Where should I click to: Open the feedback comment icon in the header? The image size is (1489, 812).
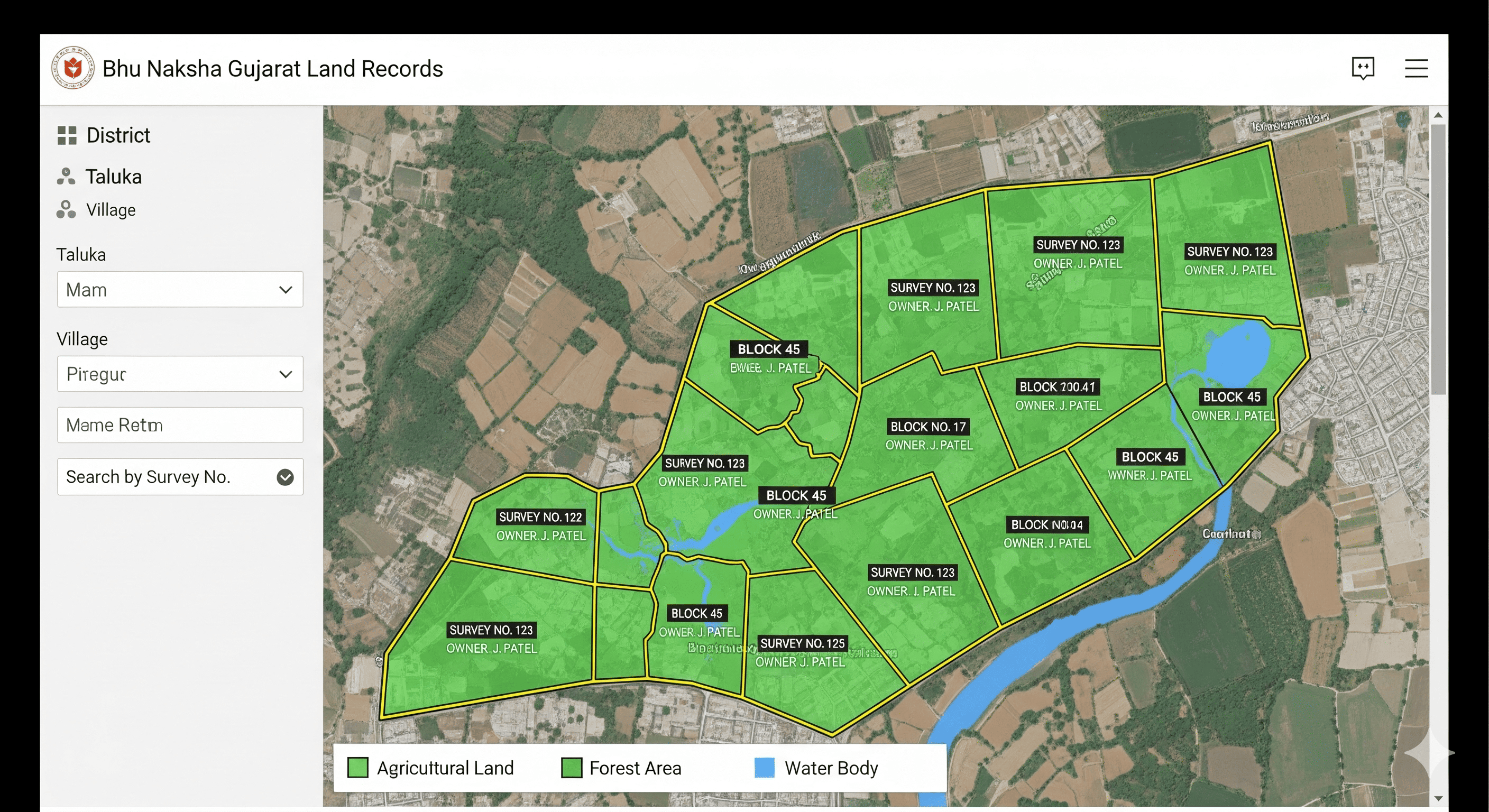tap(1364, 68)
